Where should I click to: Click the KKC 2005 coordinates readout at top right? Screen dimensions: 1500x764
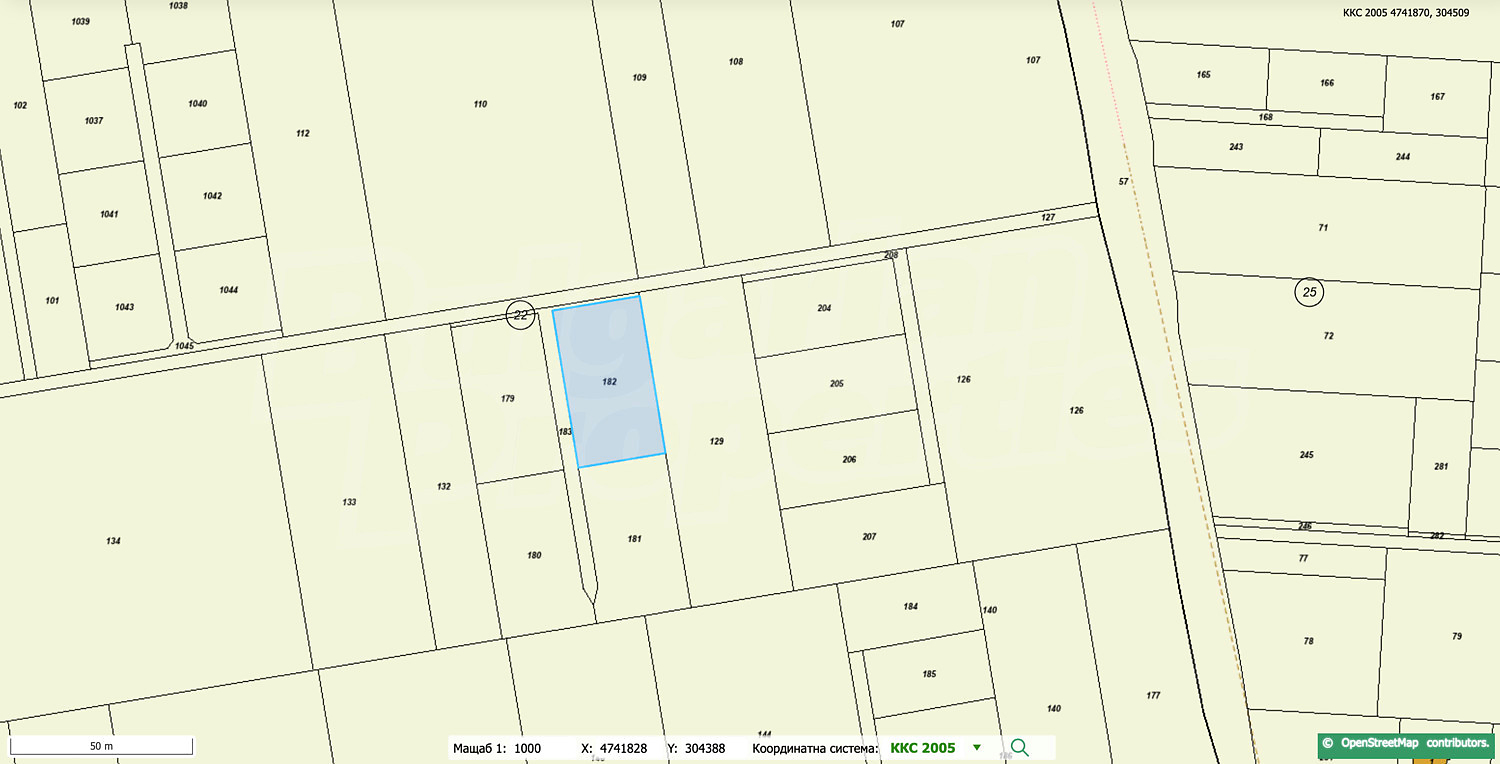(1418, 12)
